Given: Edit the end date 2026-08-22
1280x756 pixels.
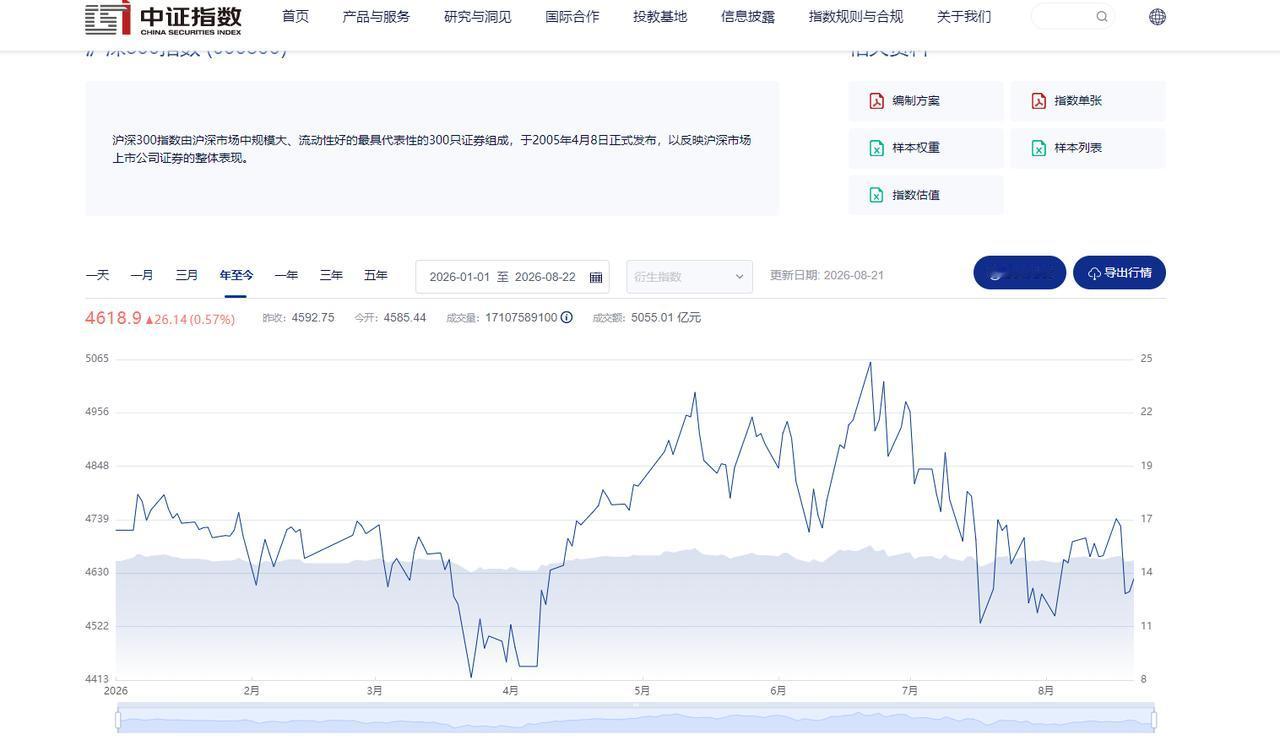Looking at the screenshot, I should tap(545, 277).
